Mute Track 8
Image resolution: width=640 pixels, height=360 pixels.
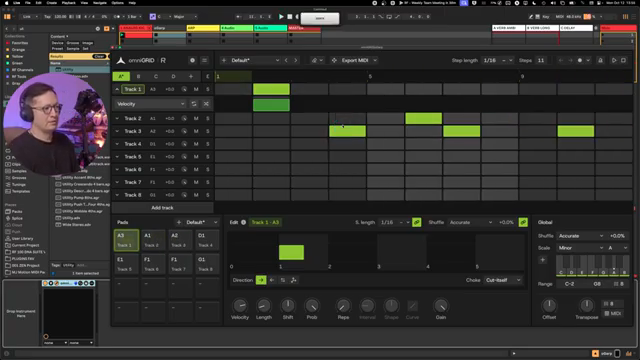196,195
